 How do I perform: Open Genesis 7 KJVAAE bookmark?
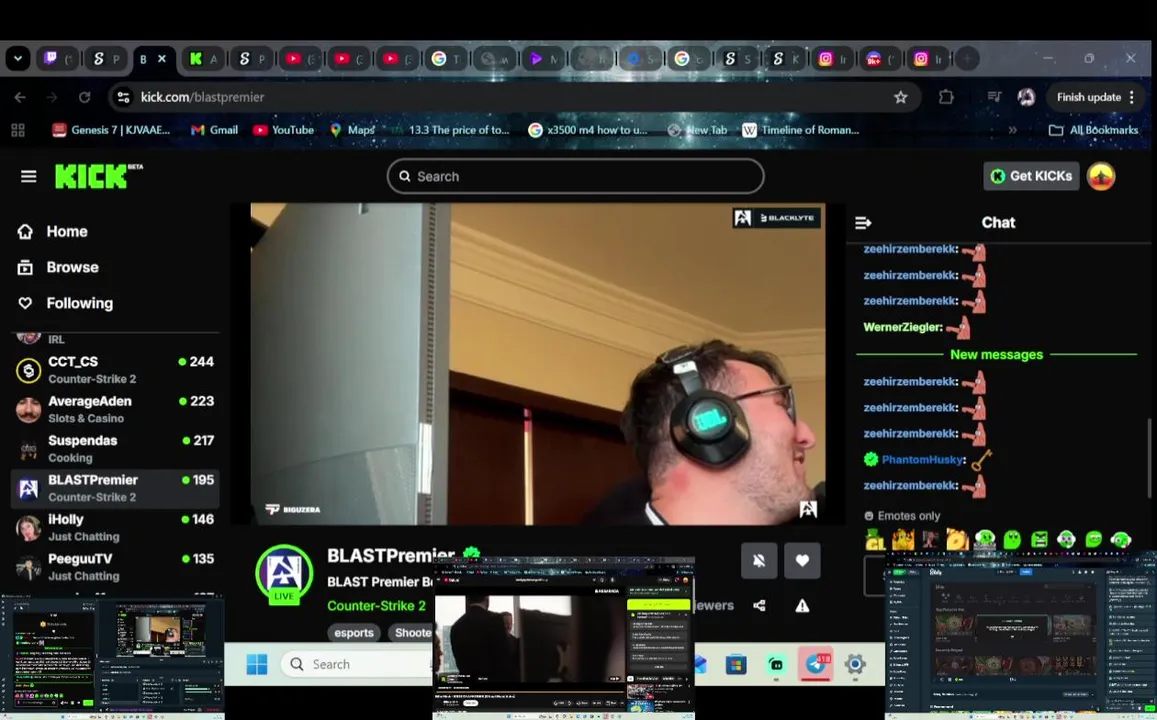111,130
